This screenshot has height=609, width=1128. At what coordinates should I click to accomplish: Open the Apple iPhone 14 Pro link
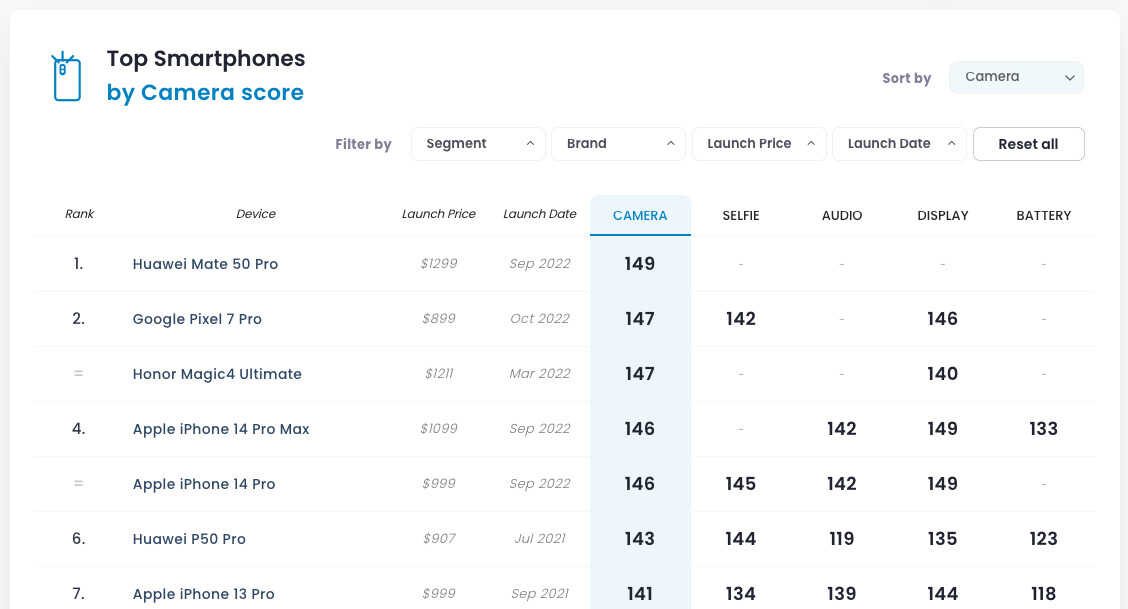click(204, 484)
